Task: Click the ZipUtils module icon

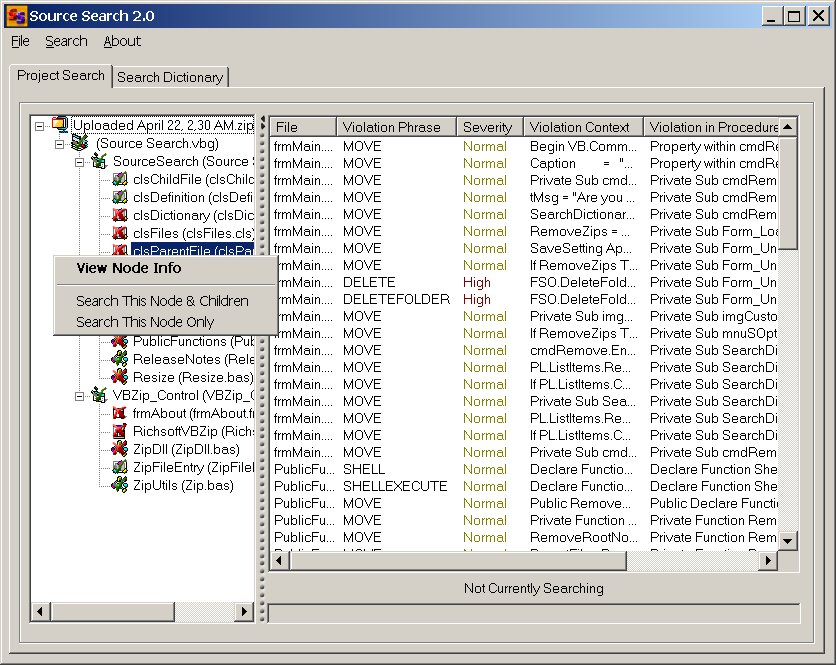Action: [120, 485]
